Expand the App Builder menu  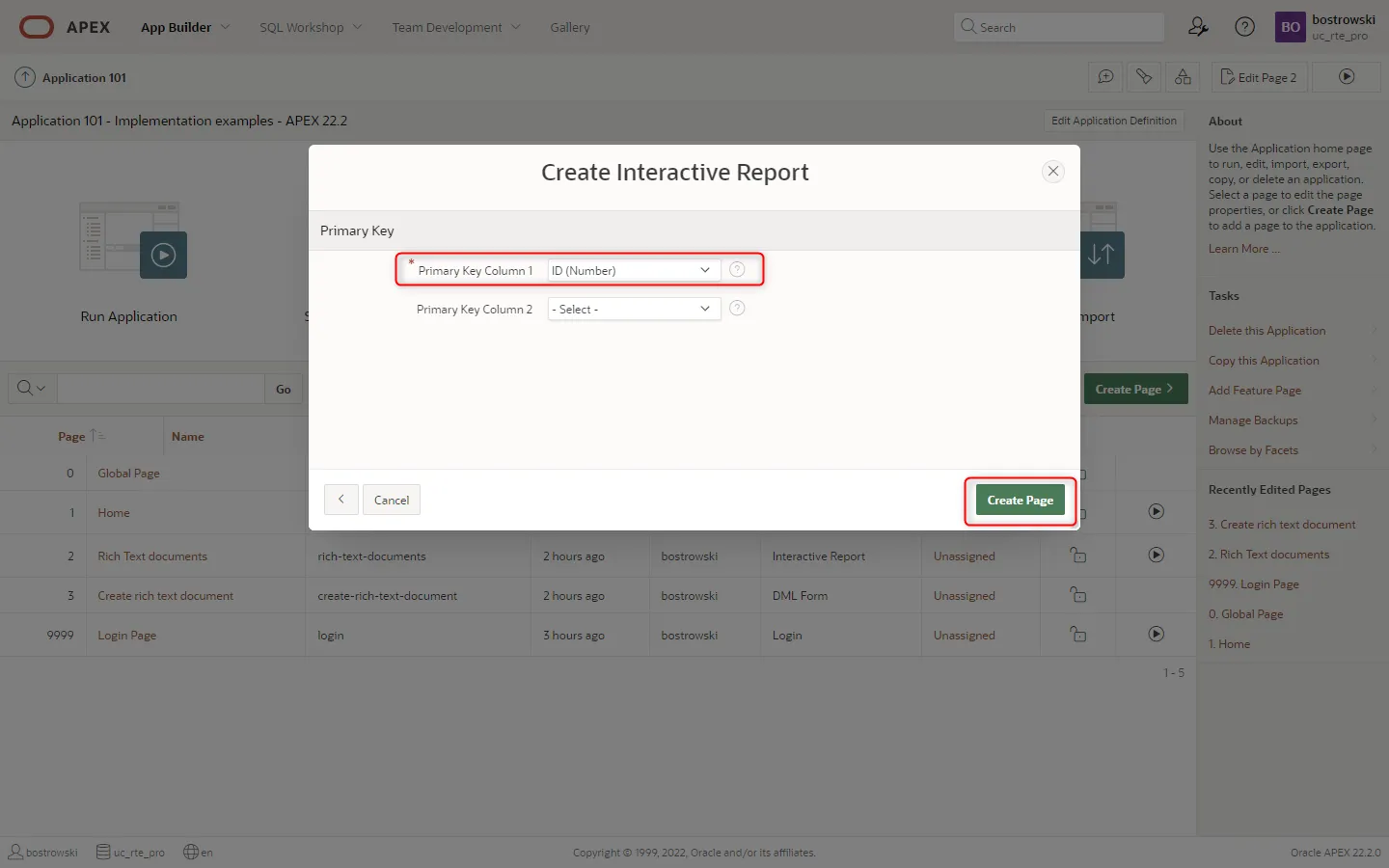(x=185, y=27)
